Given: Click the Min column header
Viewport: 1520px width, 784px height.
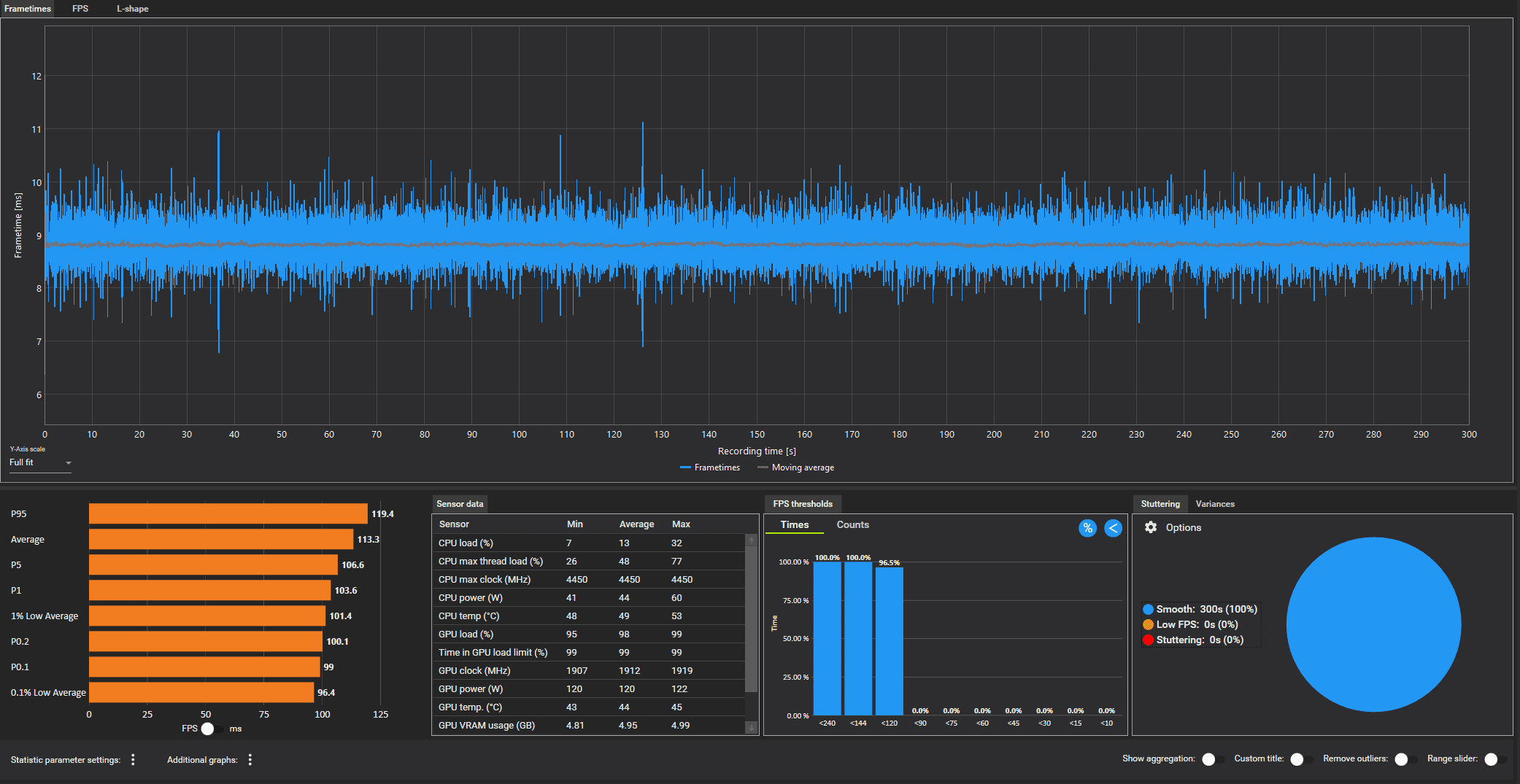Looking at the screenshot, I should click(575, 524).
